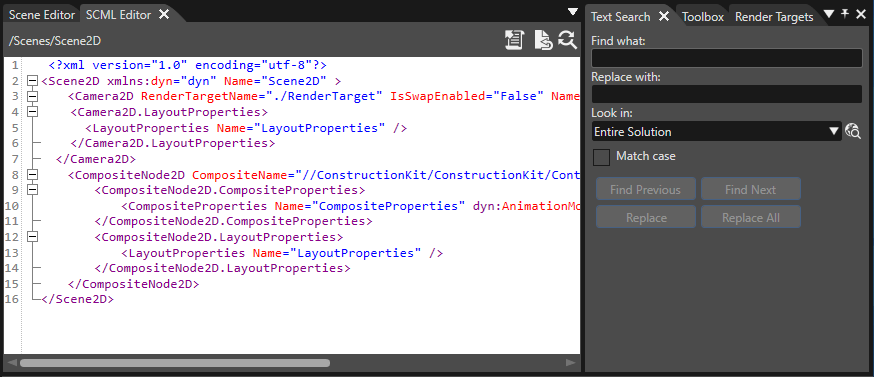Collapse the Scene2D node on line 2

point(32,81)
